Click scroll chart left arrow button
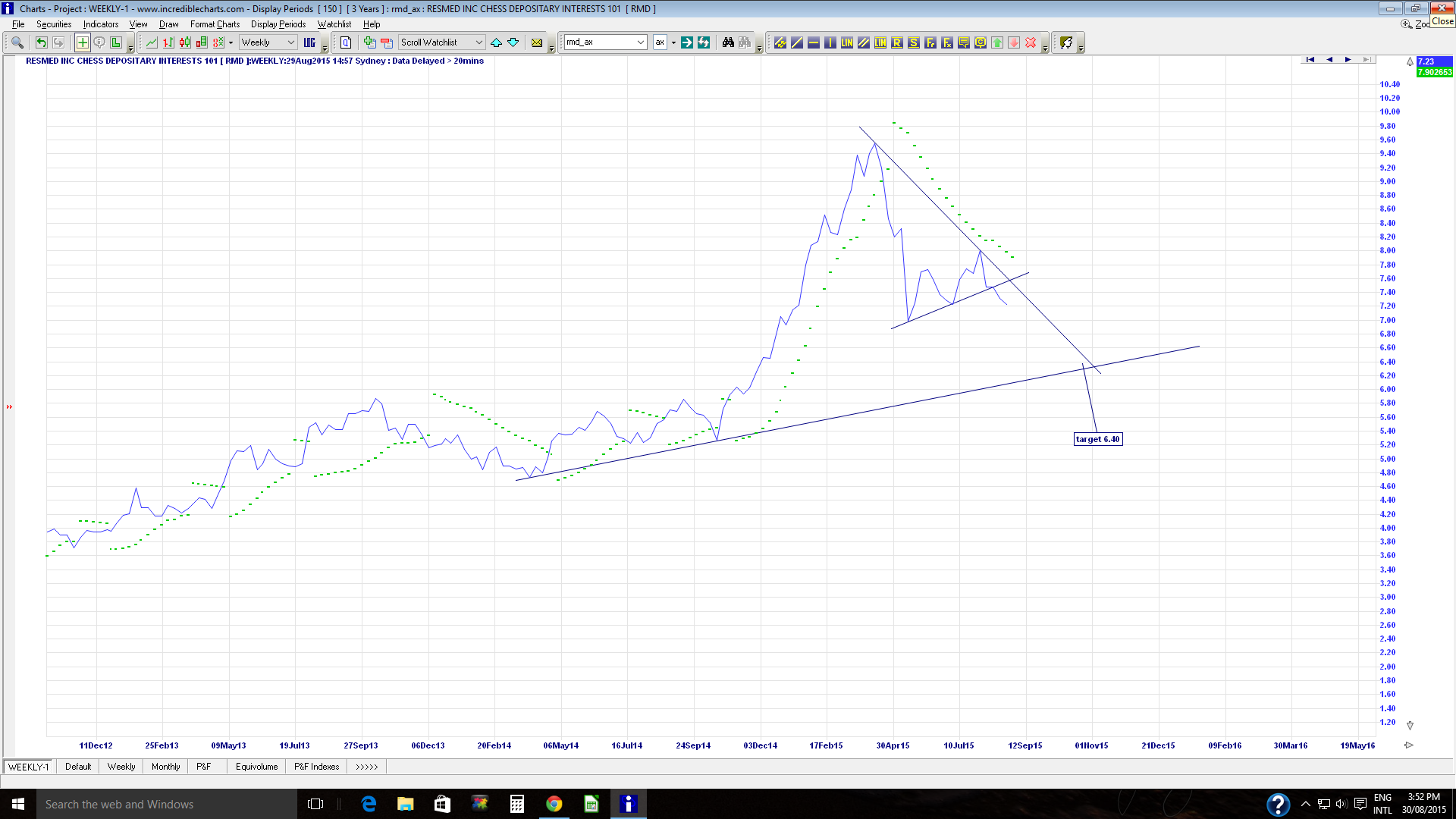This screenshot has width=1456, height=819. (1329, 60)
